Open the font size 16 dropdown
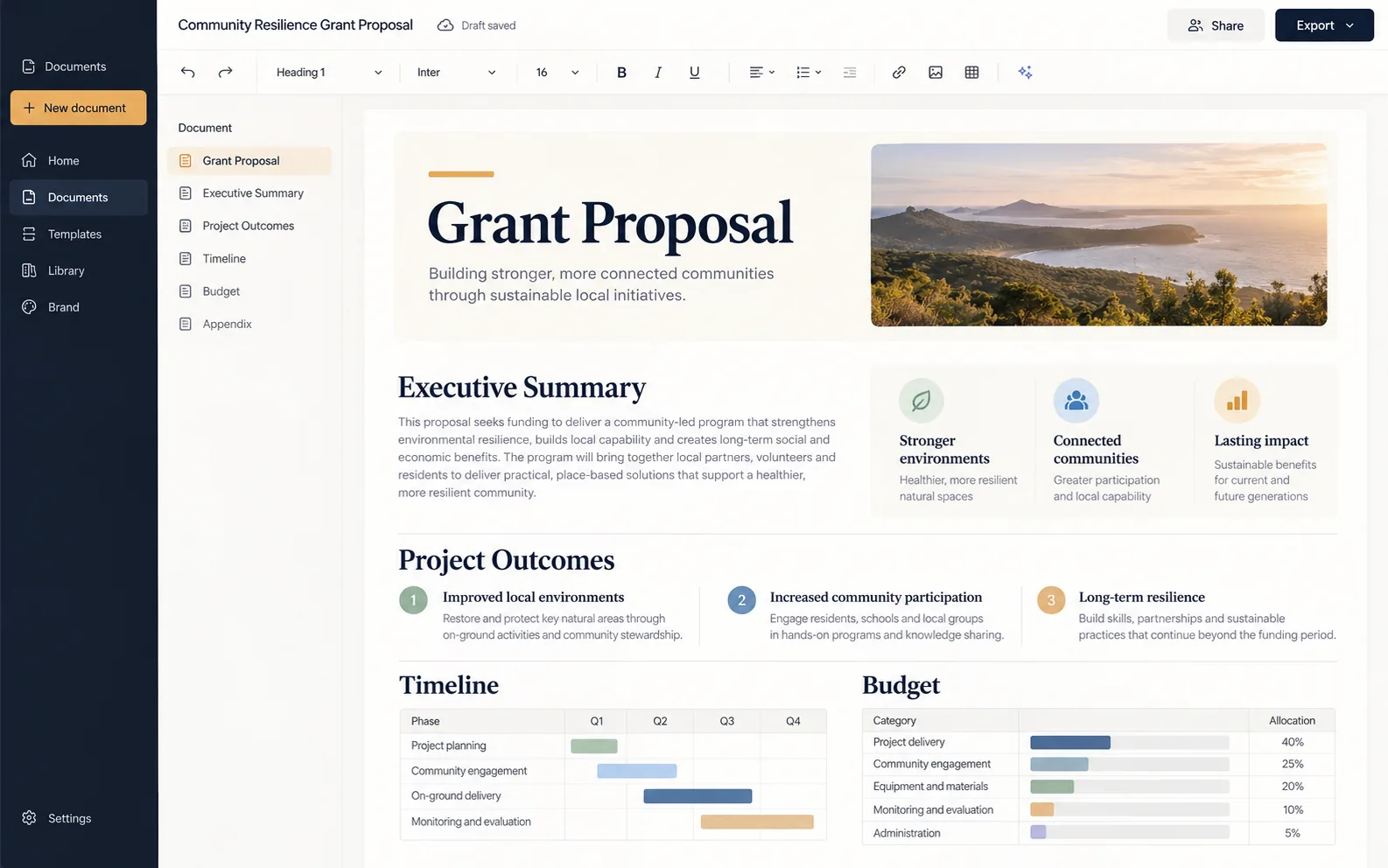This screenshot has width=1388, height=868. (557, 73)
